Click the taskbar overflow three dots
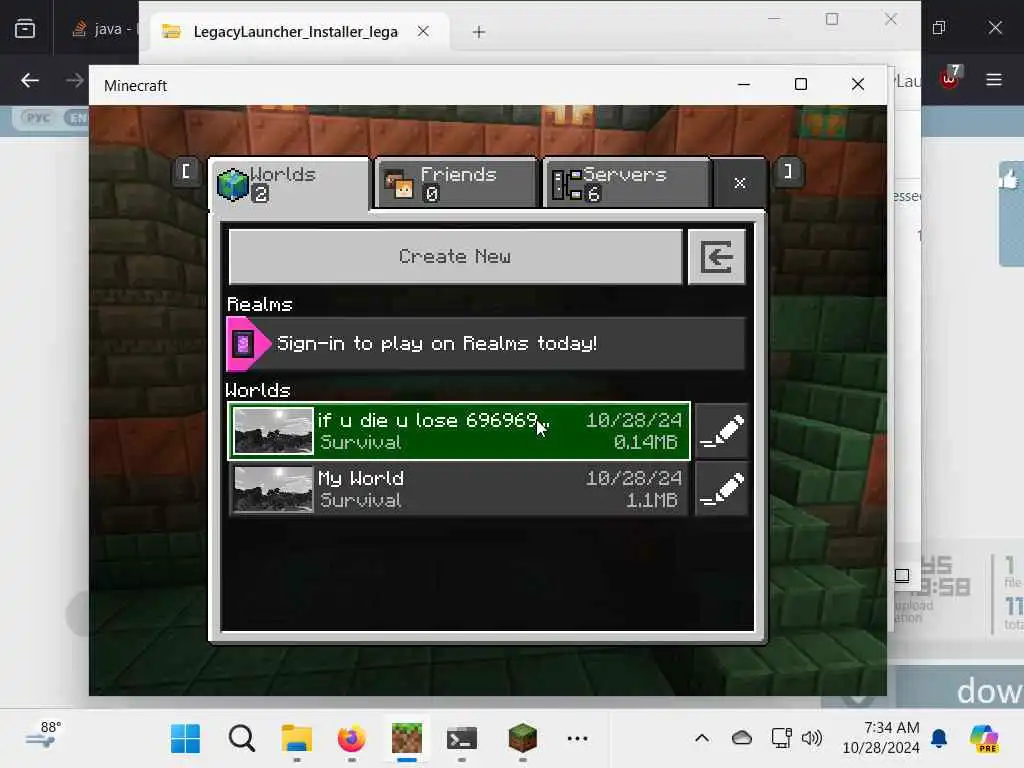 (x=577, y=739)
